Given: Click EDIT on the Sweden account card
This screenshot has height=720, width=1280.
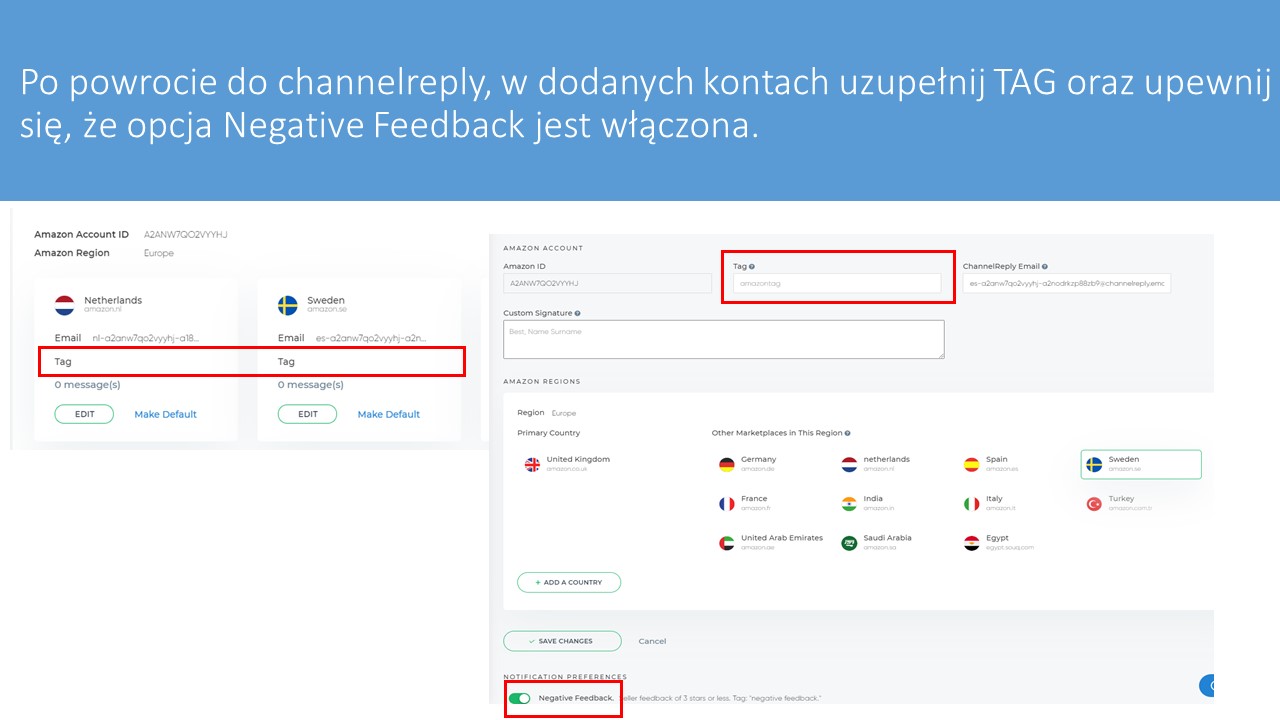Looking at the screenshot, I should tap(308, 414).
